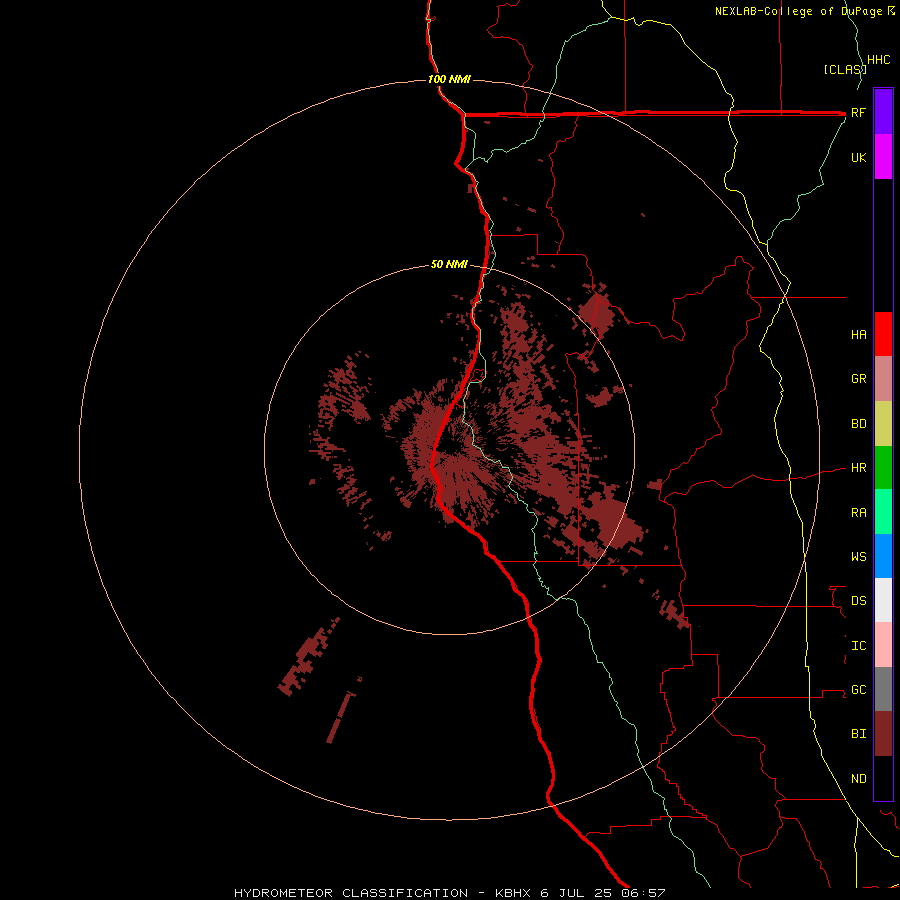
Task: Click the HA red legend swatch
Action: pyautogui.click(x=883, y=334)
